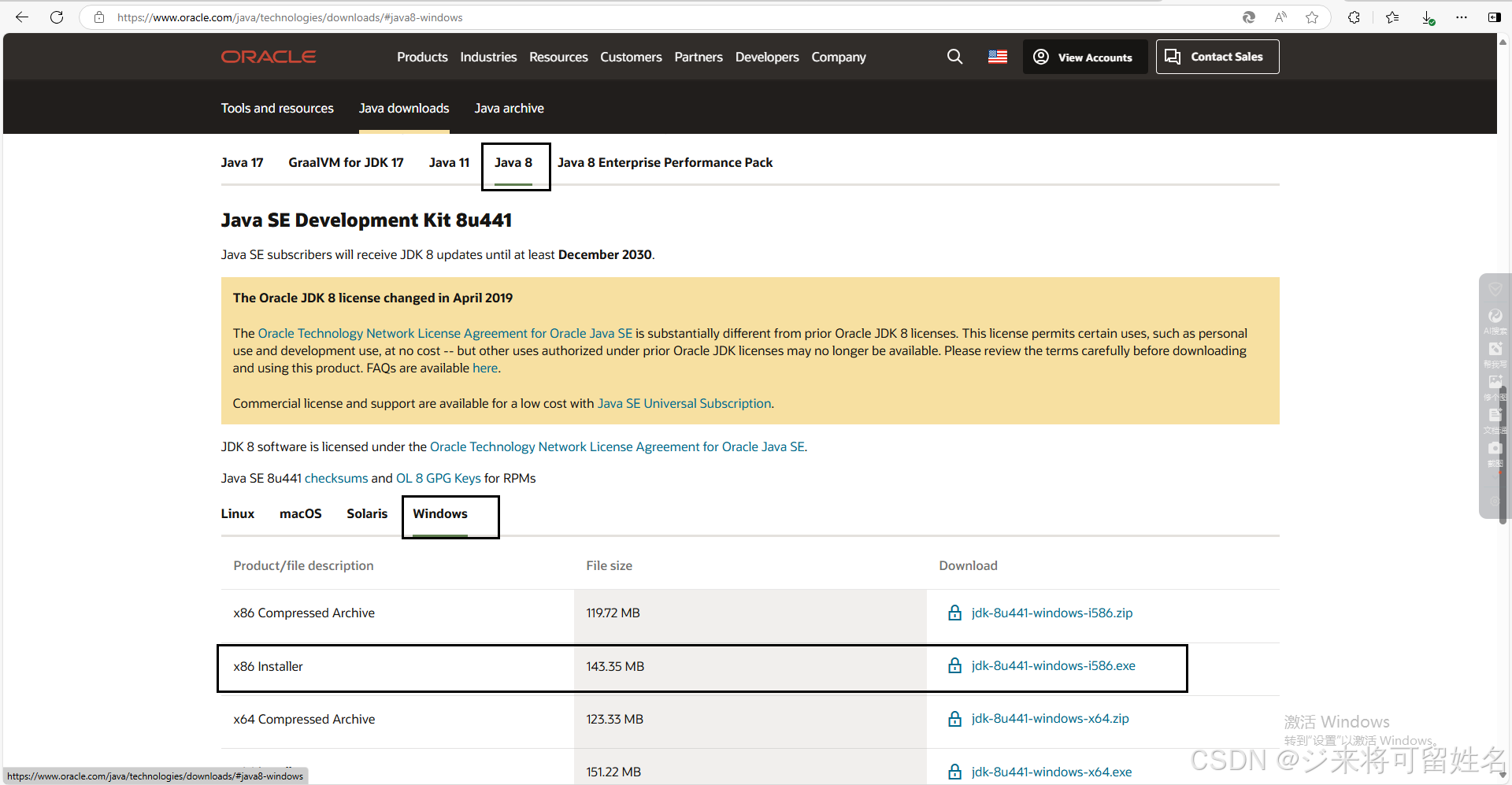The image size is (1512, 785).
Task: Open browser Settings and more menu
Action: pyautogui.click(x=1462, y=17)
